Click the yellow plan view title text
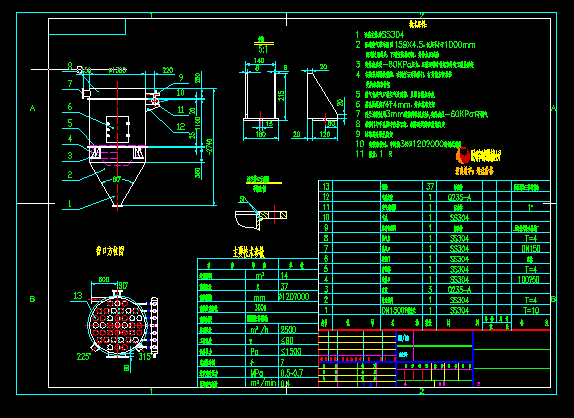This screenshot has width=574, height=418. click(110, 251)
